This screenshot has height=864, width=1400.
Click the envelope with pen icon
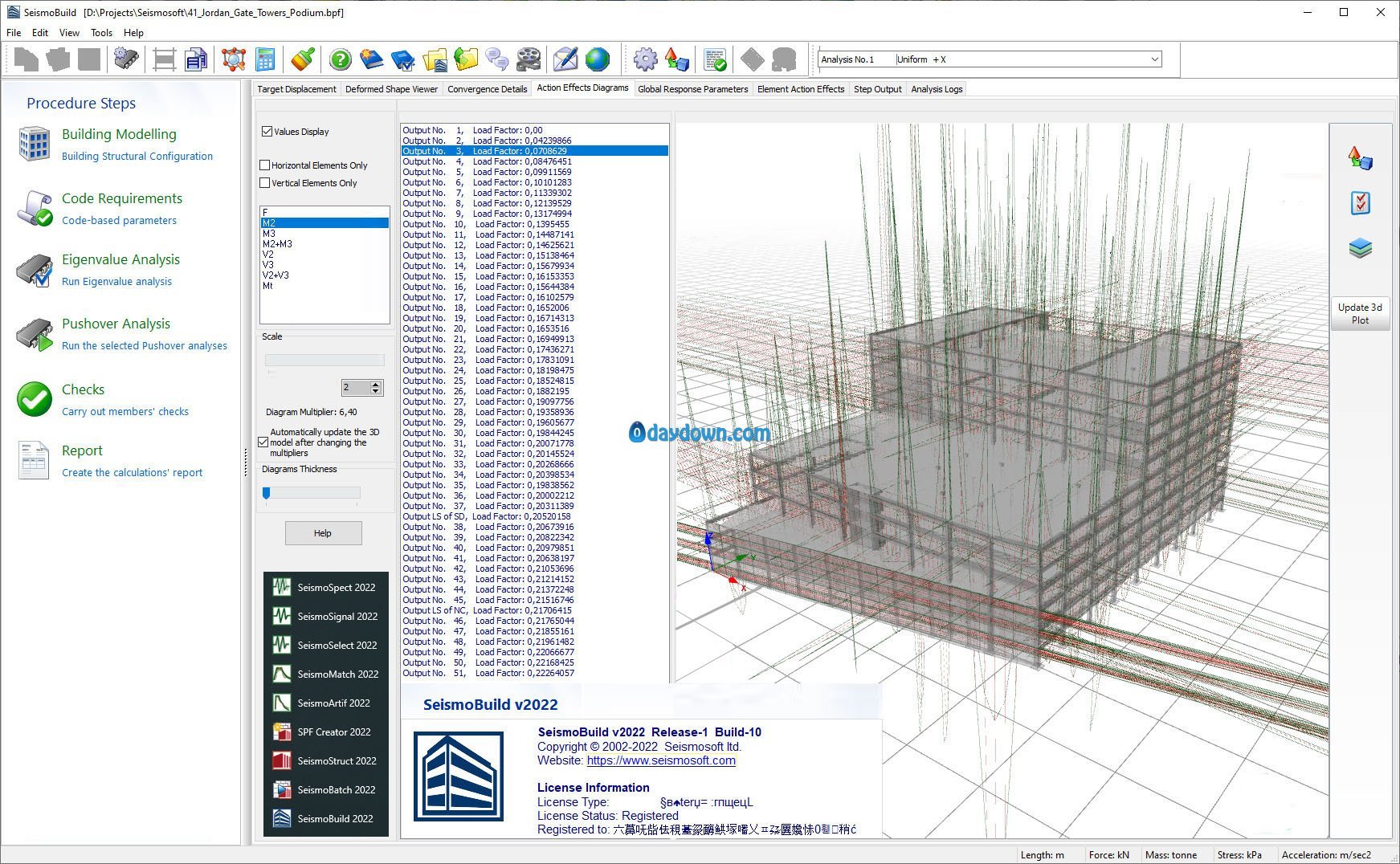point(565,59)
